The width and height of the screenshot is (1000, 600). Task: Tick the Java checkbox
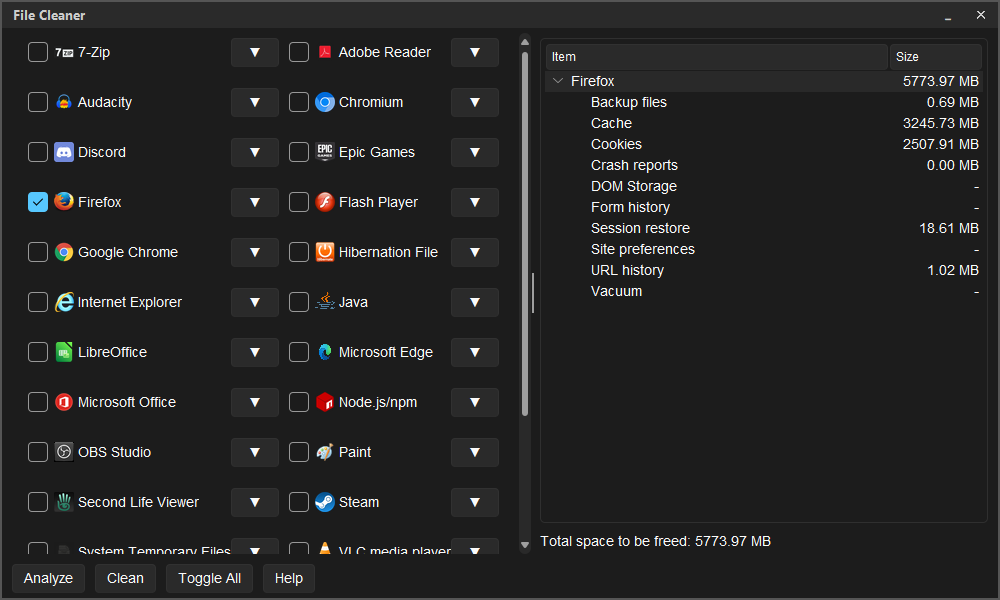[x=298, y=302]
